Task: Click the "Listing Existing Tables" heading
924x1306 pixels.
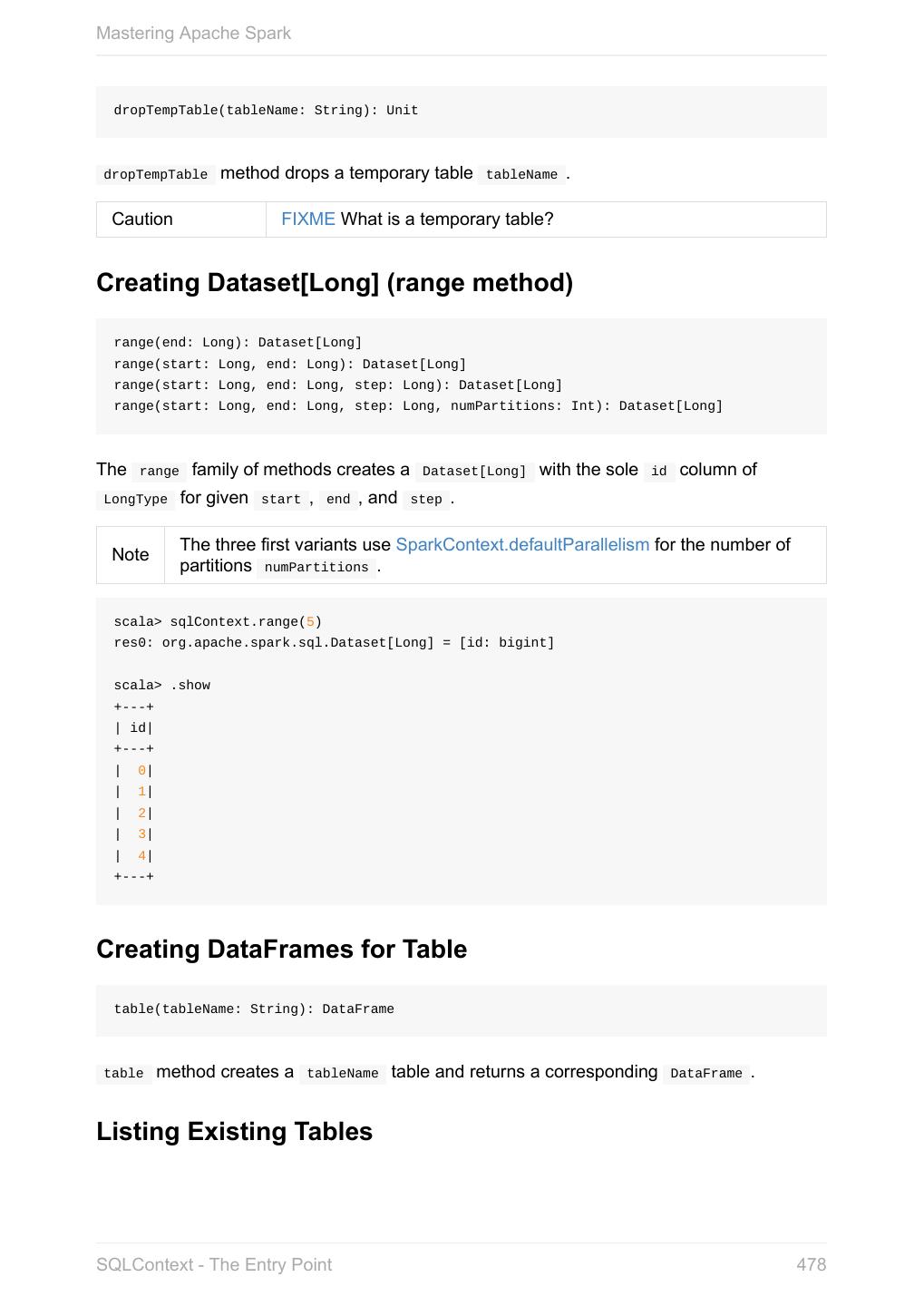Action: click(x=234, y=1132)
